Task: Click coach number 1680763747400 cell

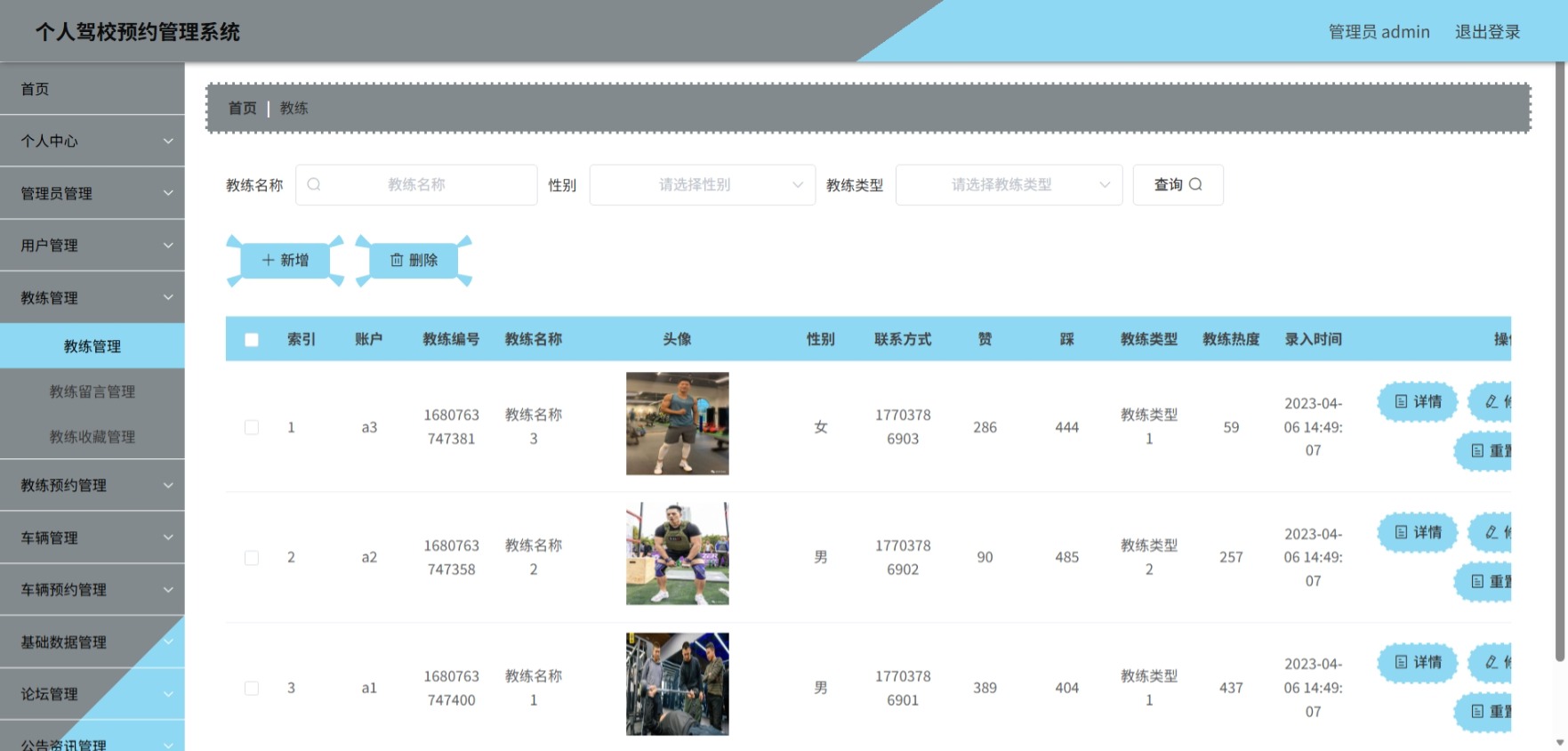Action: click(451, 688)
